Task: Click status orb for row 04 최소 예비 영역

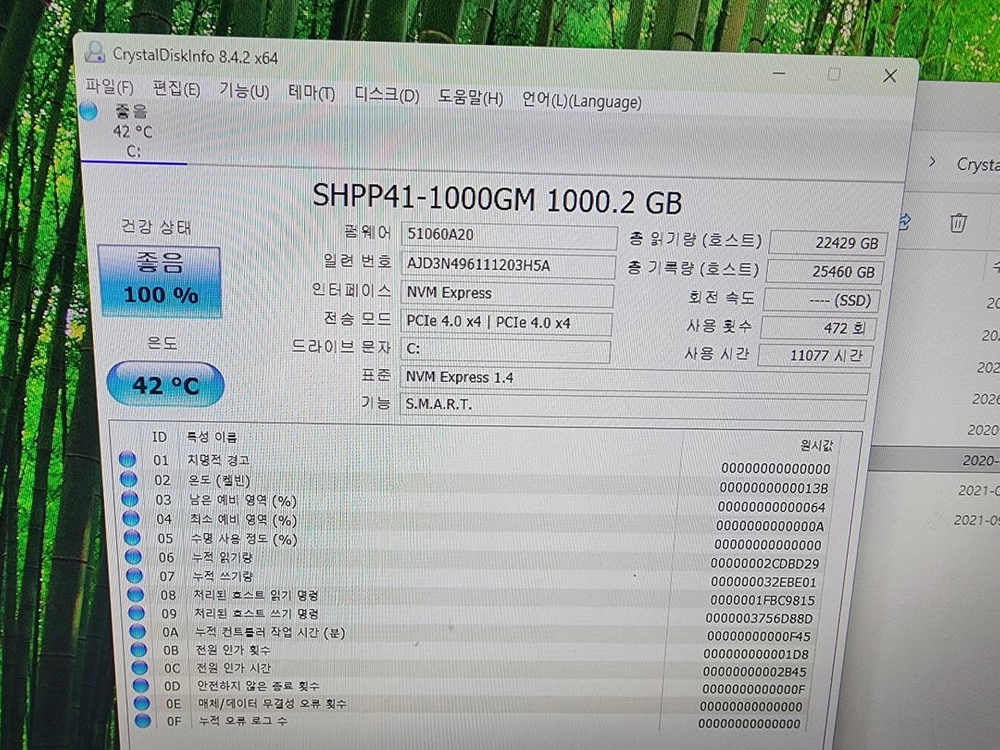Action: click(x=131, y=518)
